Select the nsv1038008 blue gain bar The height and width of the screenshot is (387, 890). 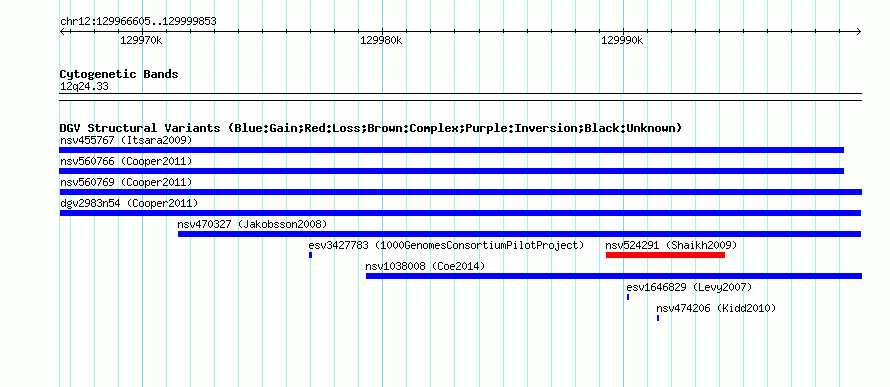614,276
